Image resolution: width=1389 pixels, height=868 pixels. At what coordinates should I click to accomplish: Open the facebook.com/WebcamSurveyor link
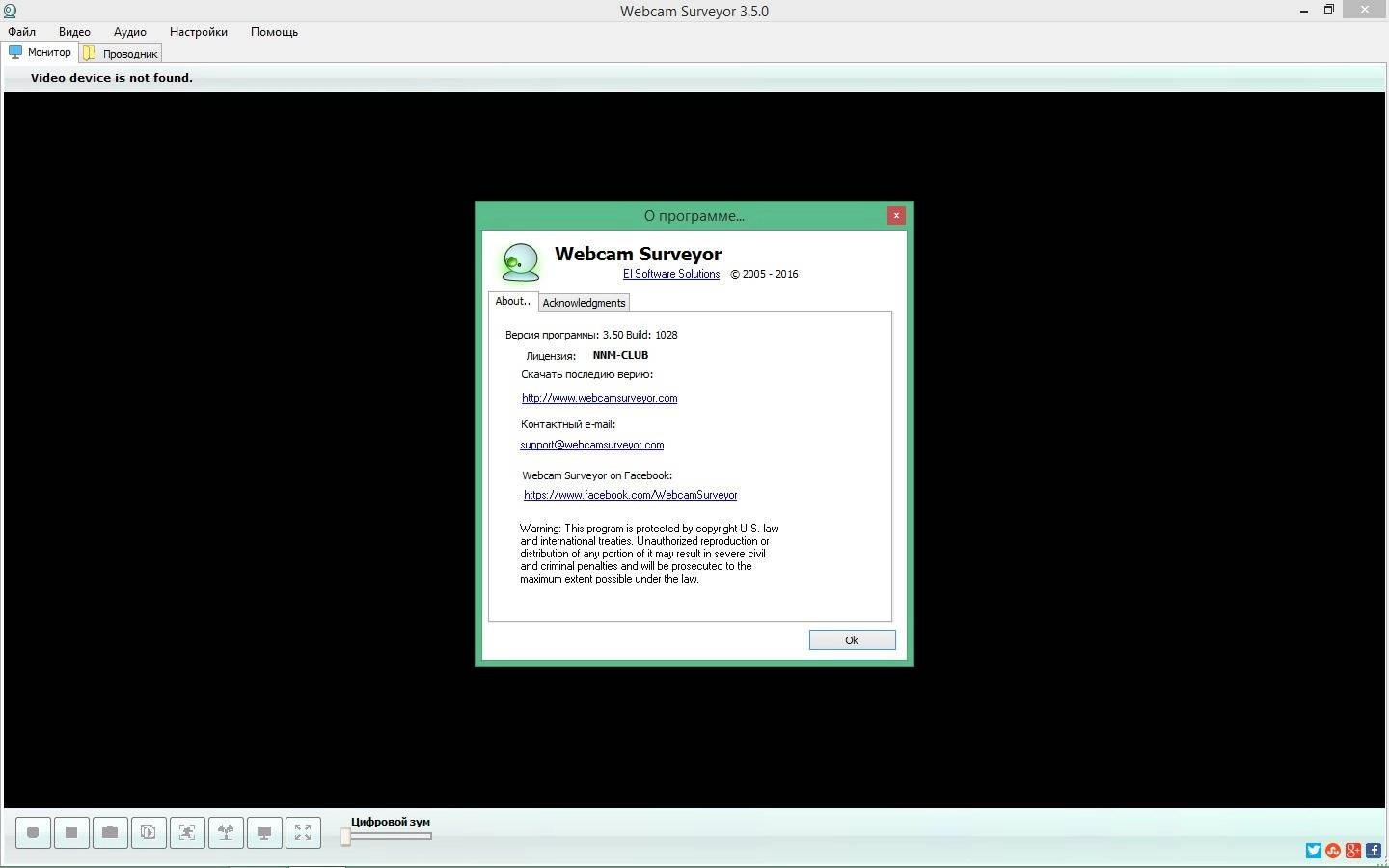coord(631,495)
